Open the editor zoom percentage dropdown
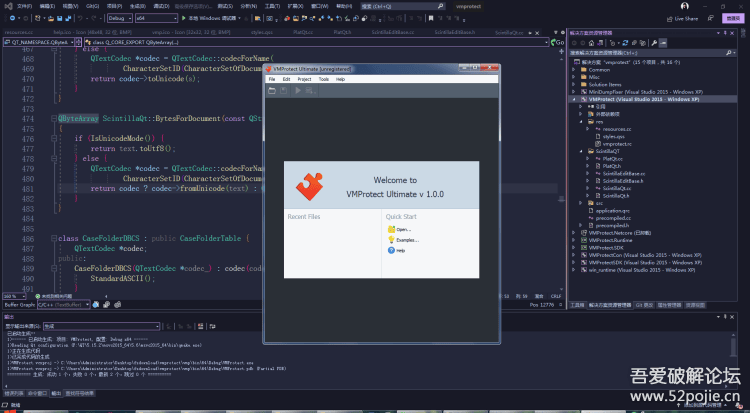The width and height of the screenshot is (750, 413). click(14, 296)
